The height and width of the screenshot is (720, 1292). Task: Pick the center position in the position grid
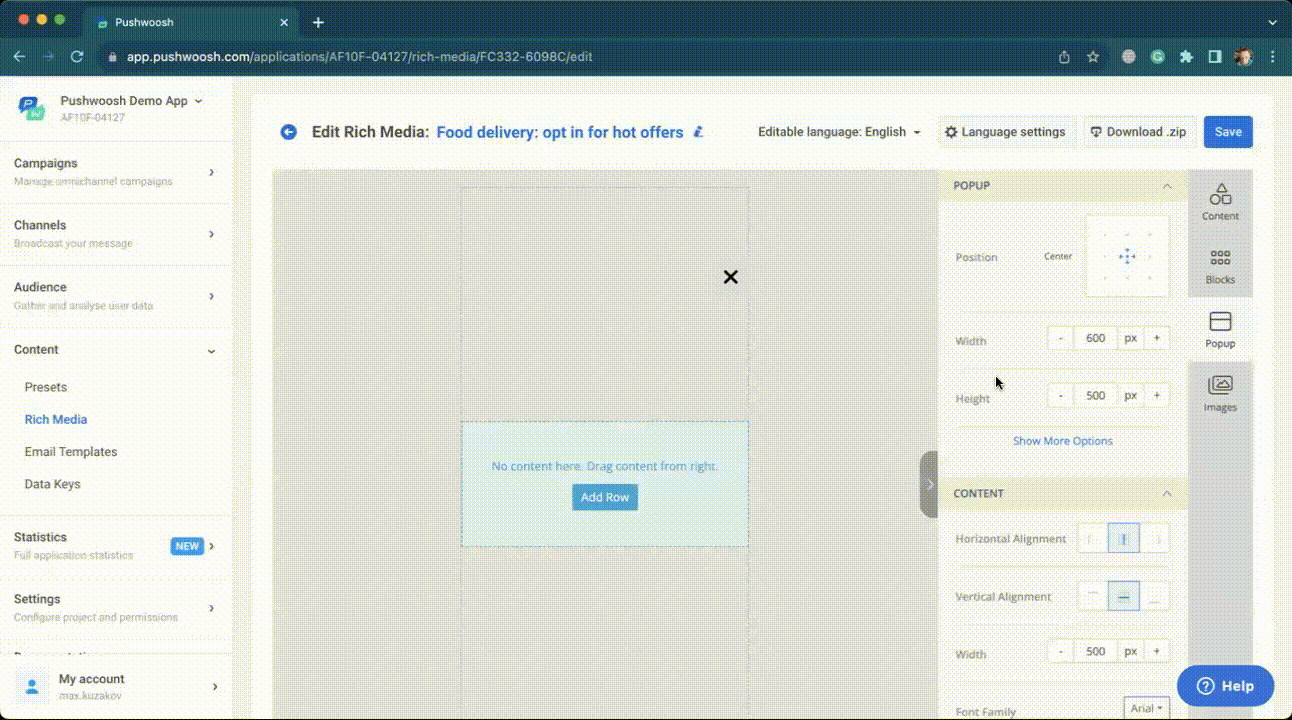click(x=1127, y=256)
